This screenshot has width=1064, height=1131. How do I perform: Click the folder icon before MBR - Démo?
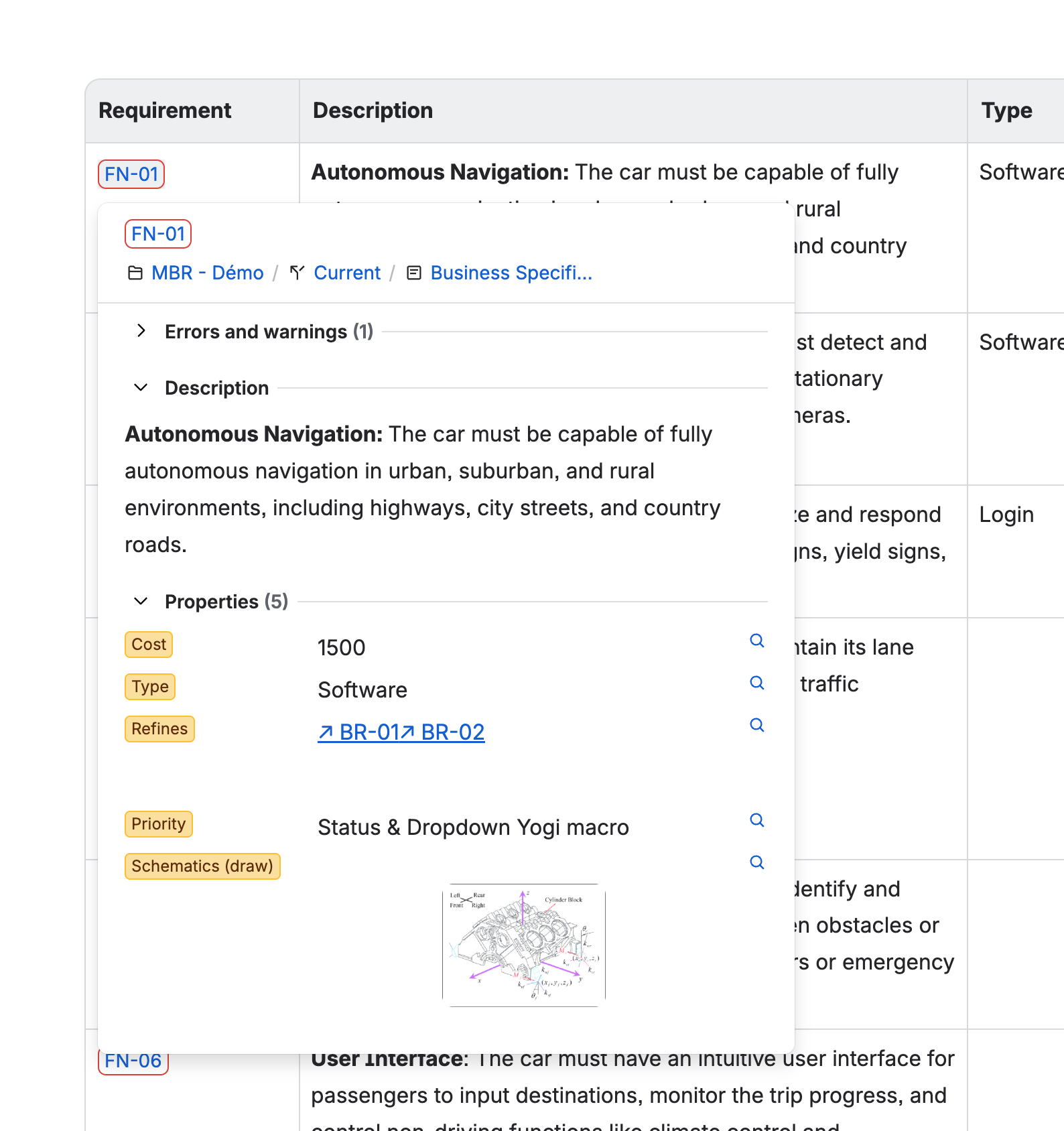[x=135, y=273]
